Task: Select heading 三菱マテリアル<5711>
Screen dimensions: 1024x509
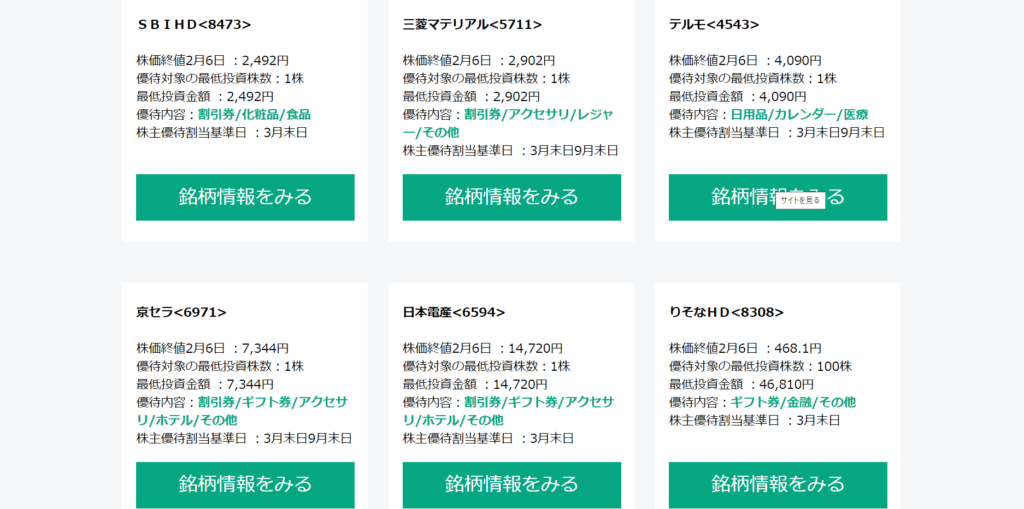Action: 472,25
